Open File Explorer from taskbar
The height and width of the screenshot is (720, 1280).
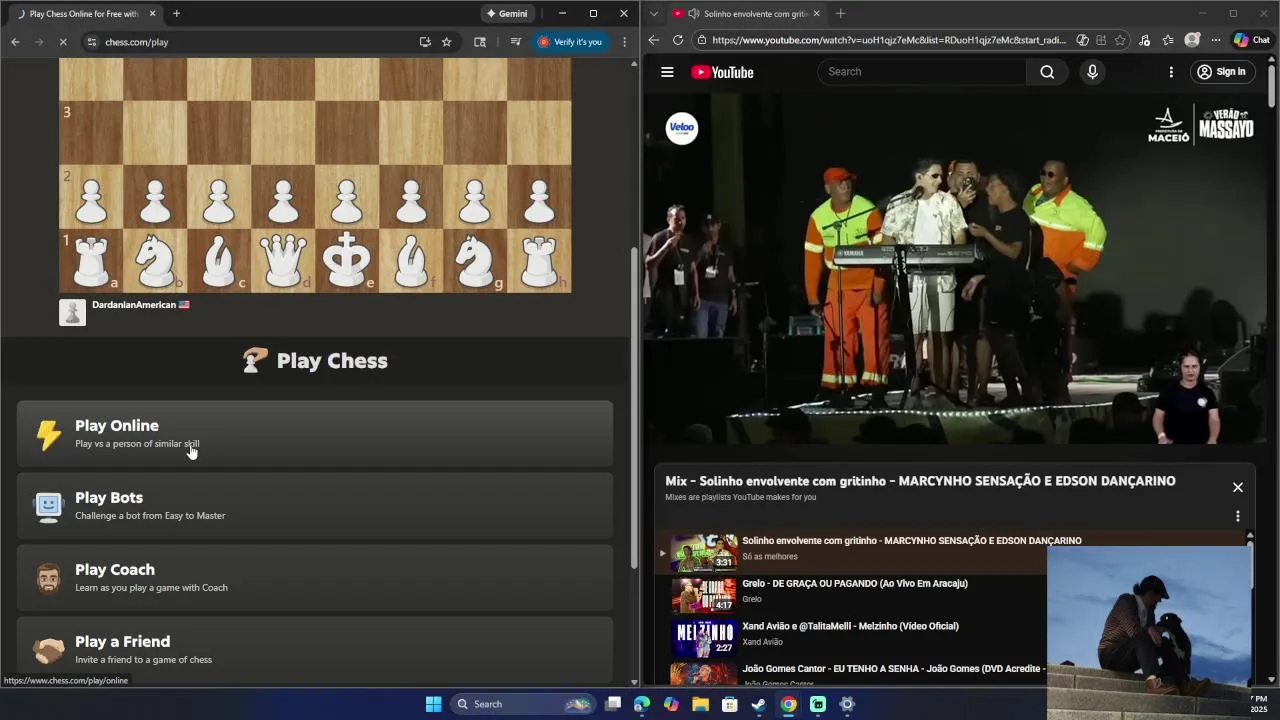(700, 704)
